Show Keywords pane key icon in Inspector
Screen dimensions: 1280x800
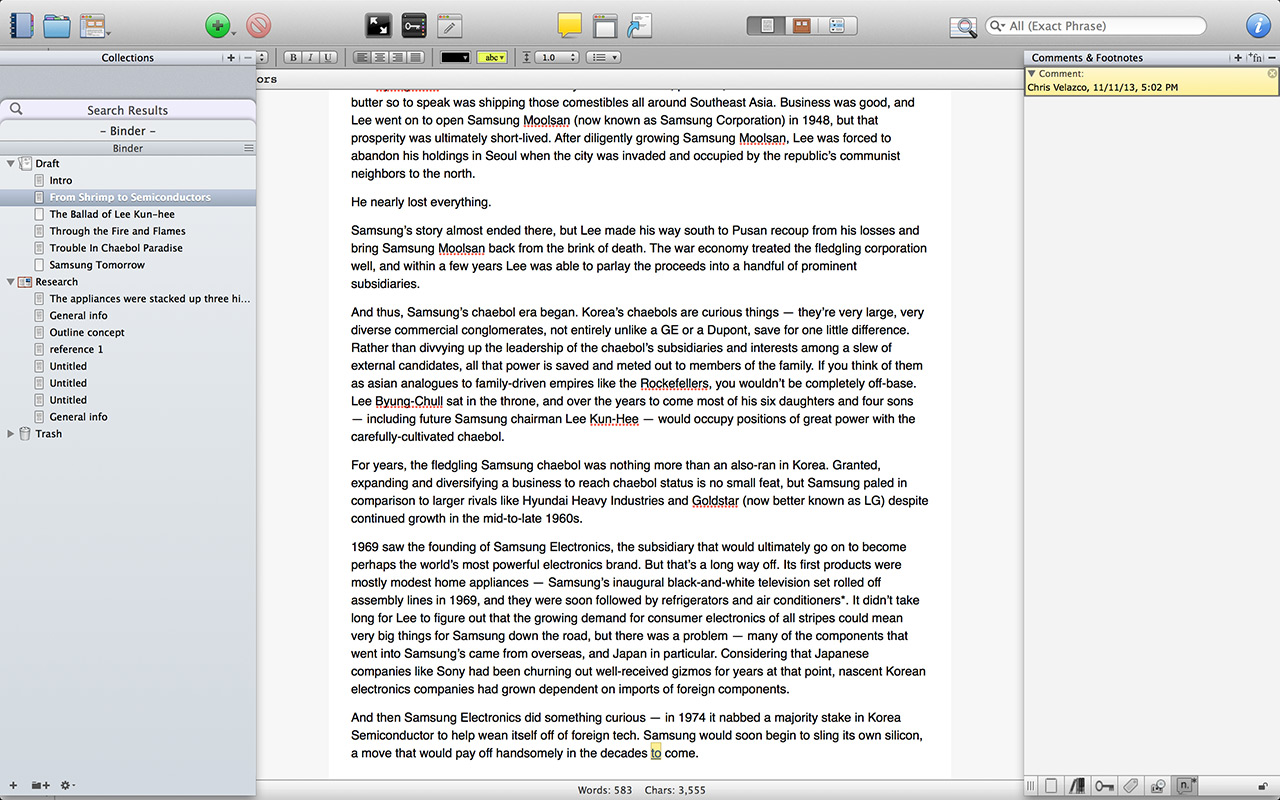[1105, 786]
